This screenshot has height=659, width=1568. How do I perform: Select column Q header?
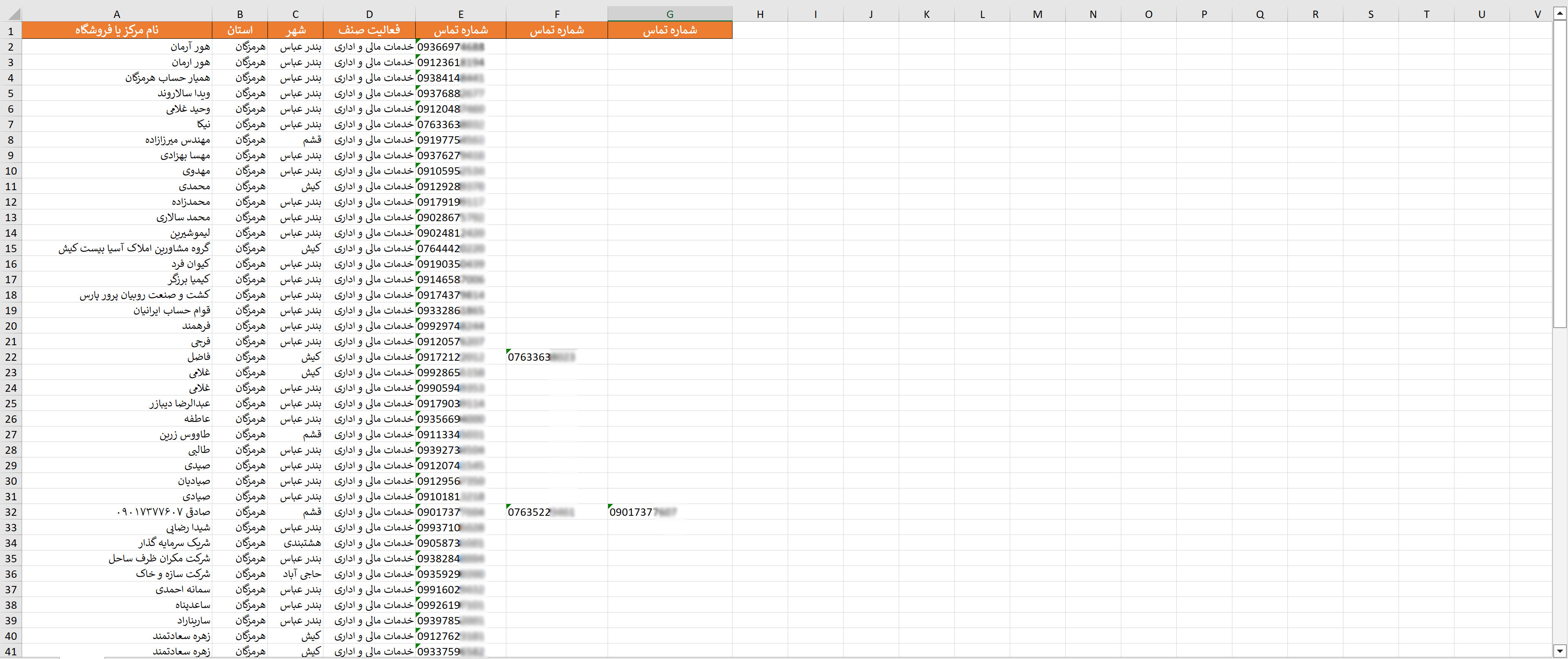click(1260, 14)
